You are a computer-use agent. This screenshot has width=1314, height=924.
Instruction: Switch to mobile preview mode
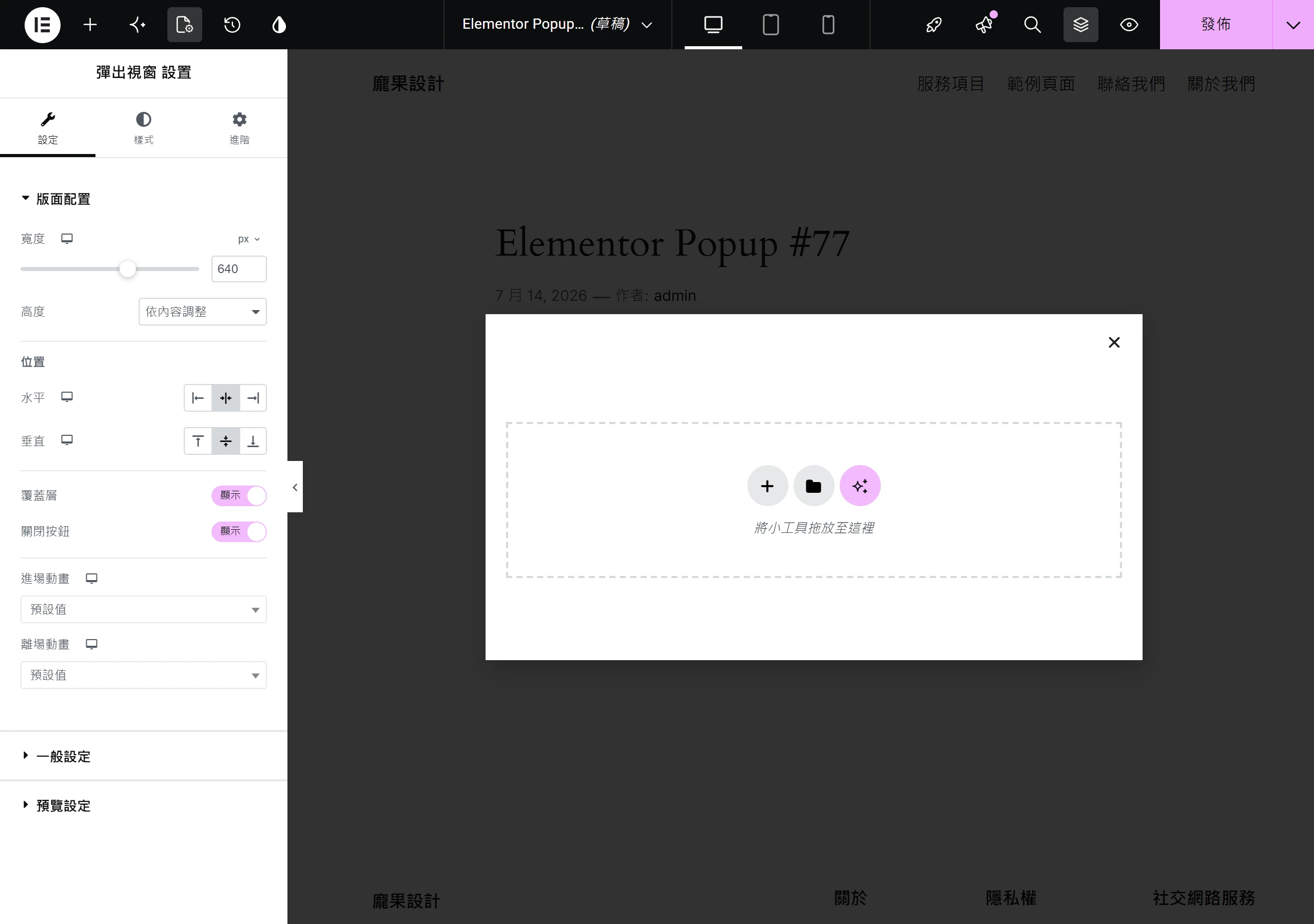tap(828, 25)
